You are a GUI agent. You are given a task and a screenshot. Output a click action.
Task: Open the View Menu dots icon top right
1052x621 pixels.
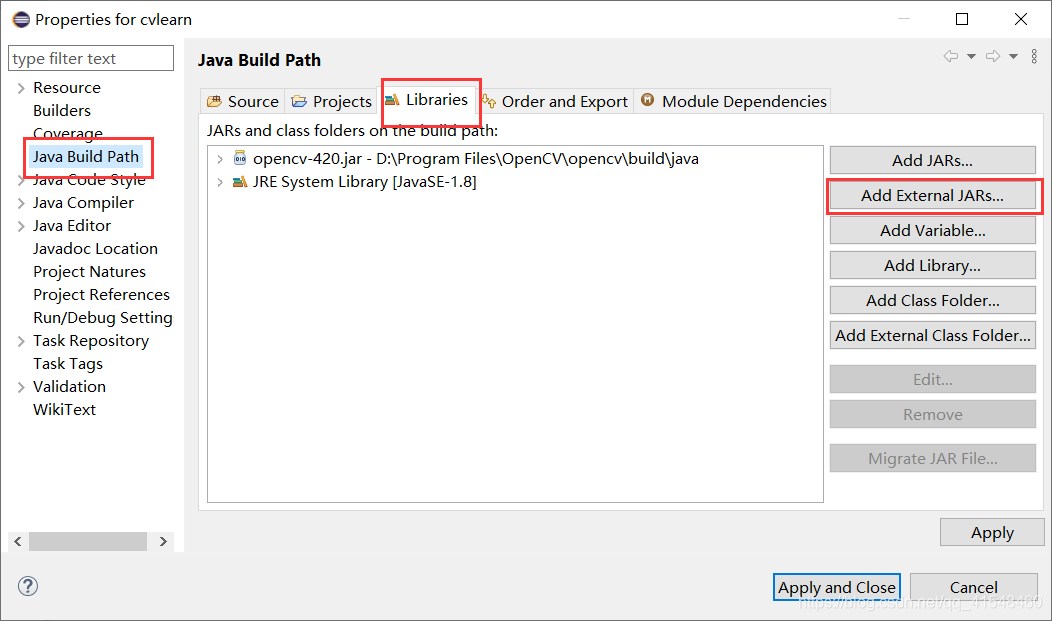coord(1034,55)
